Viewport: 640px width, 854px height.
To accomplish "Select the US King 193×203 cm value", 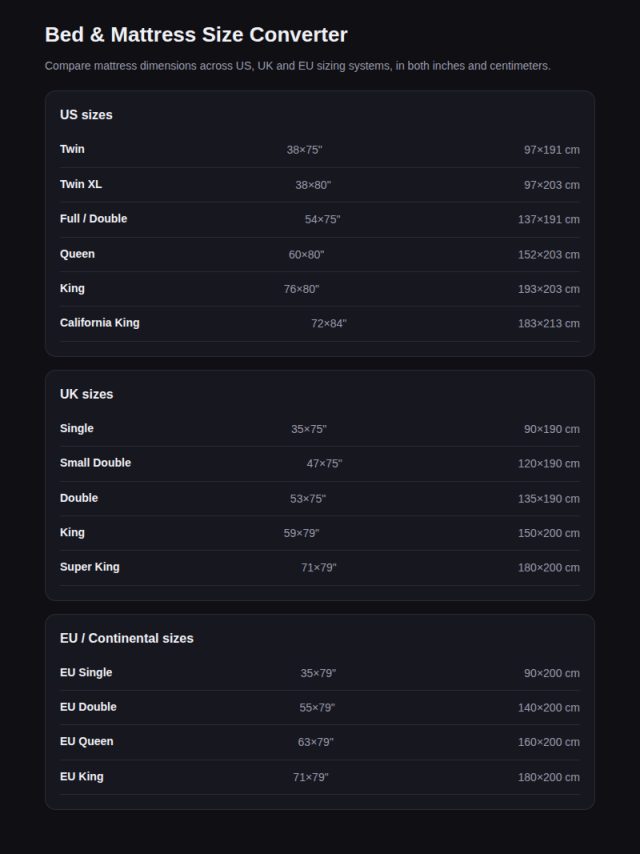I will 548,289.
